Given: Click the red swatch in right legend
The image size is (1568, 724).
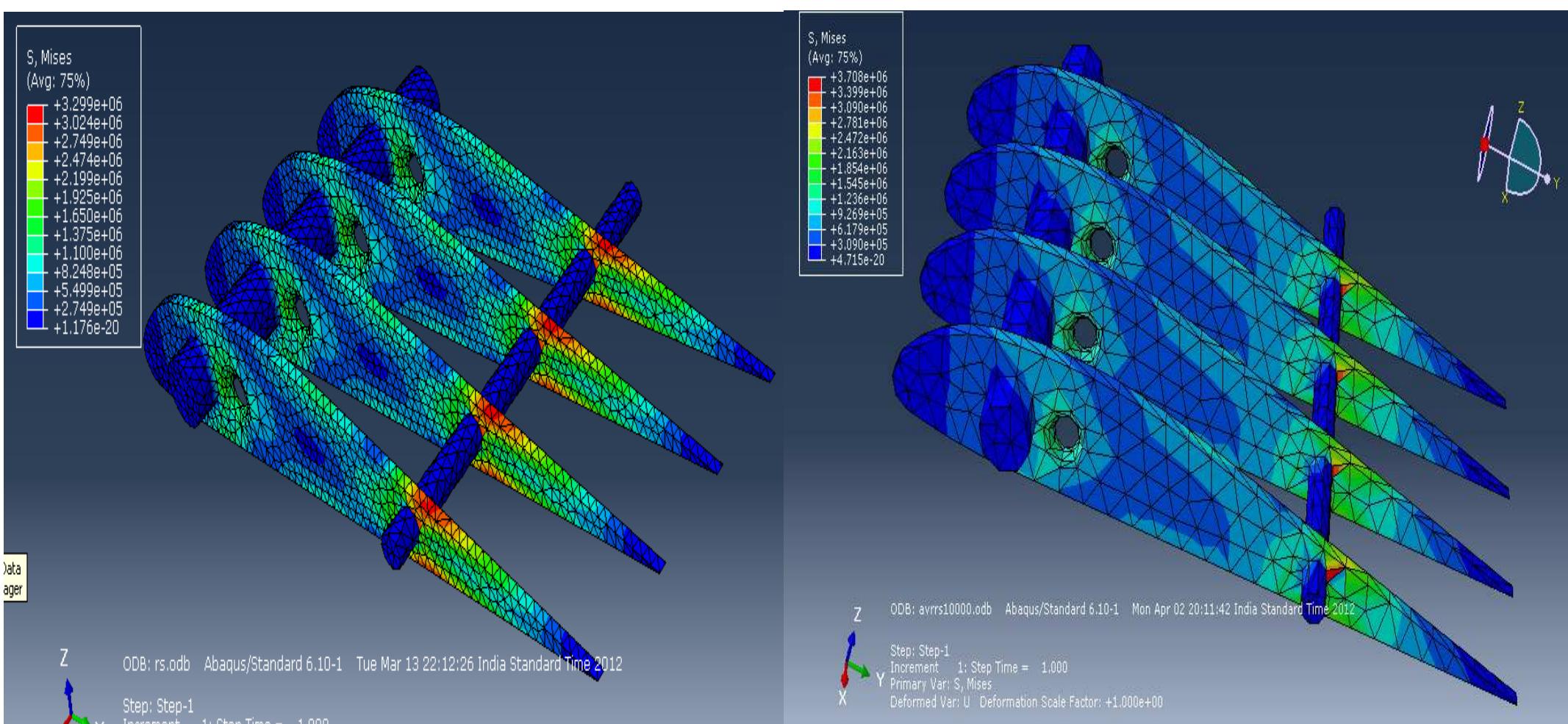Looking at the screenshot, I should (x=816, y=84).
